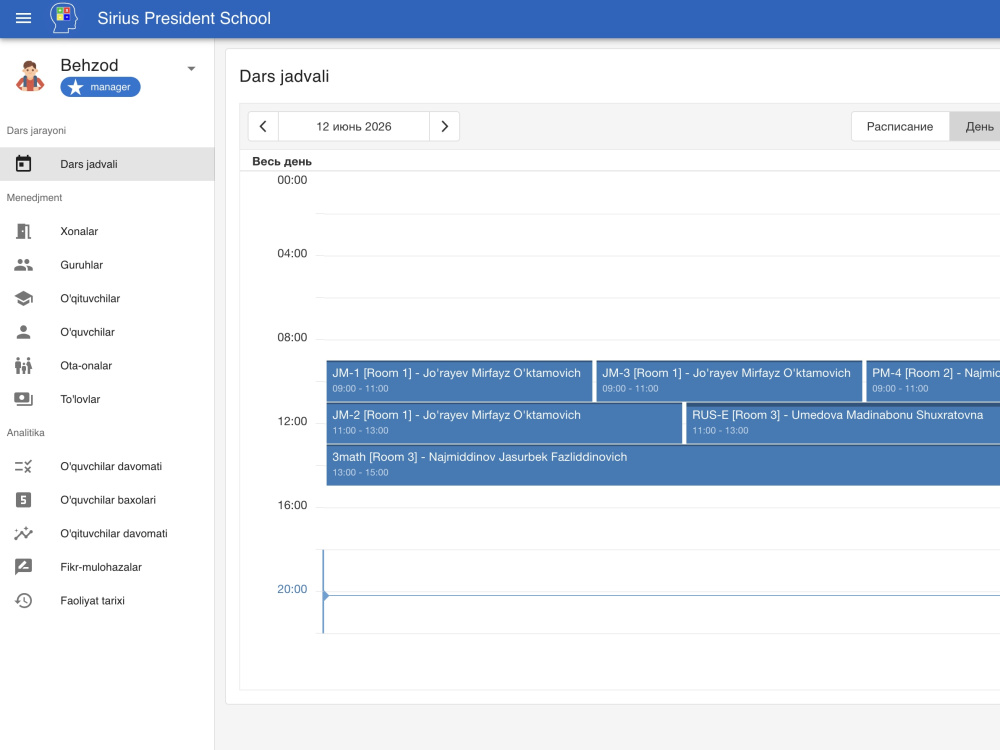Click the O'quvchilar person icon
Viewport: 1000px width, 750px height.
pyautogui.click(x=24, y=332)
